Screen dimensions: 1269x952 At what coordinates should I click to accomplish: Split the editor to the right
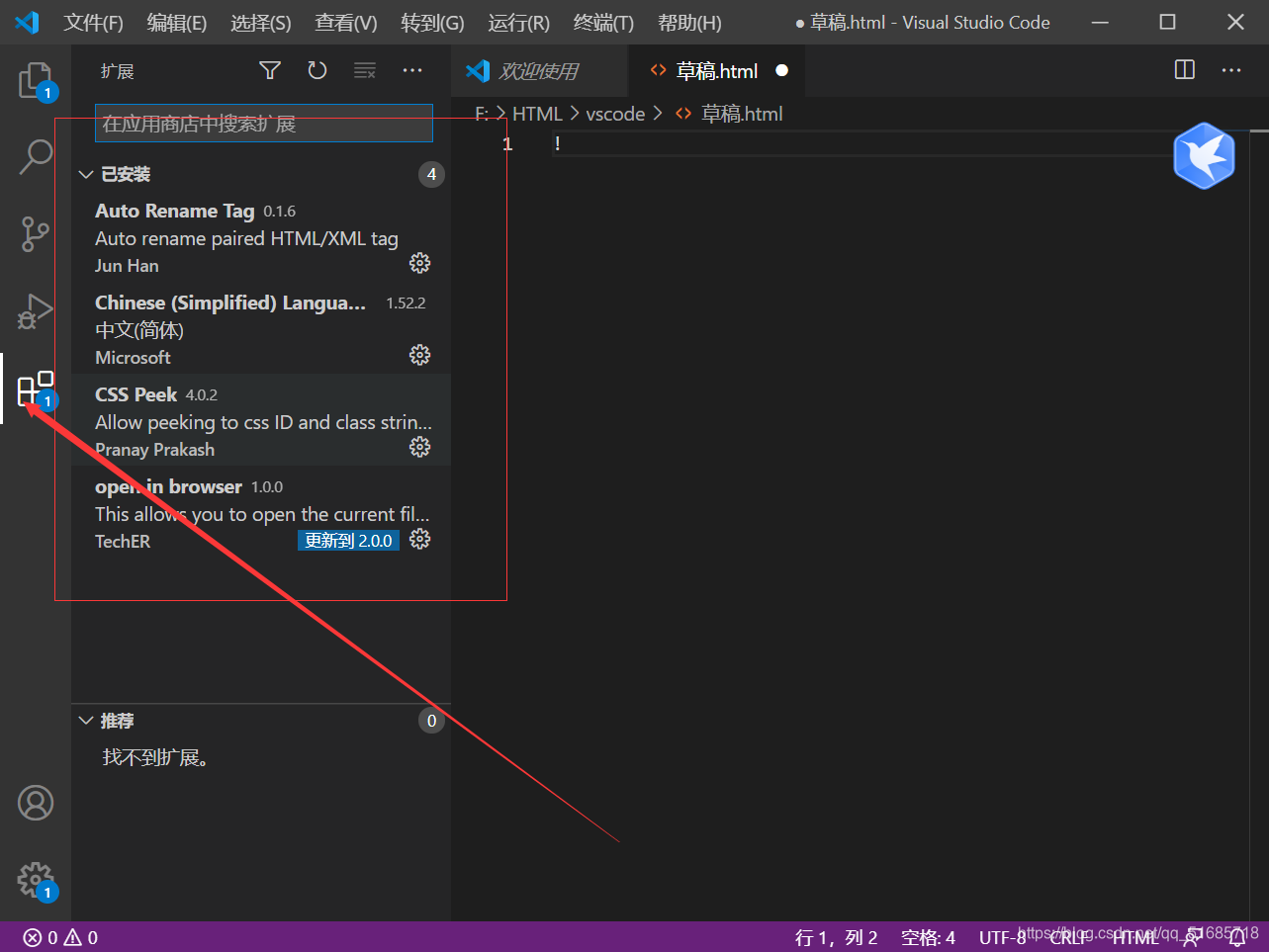coord(1185,70)
